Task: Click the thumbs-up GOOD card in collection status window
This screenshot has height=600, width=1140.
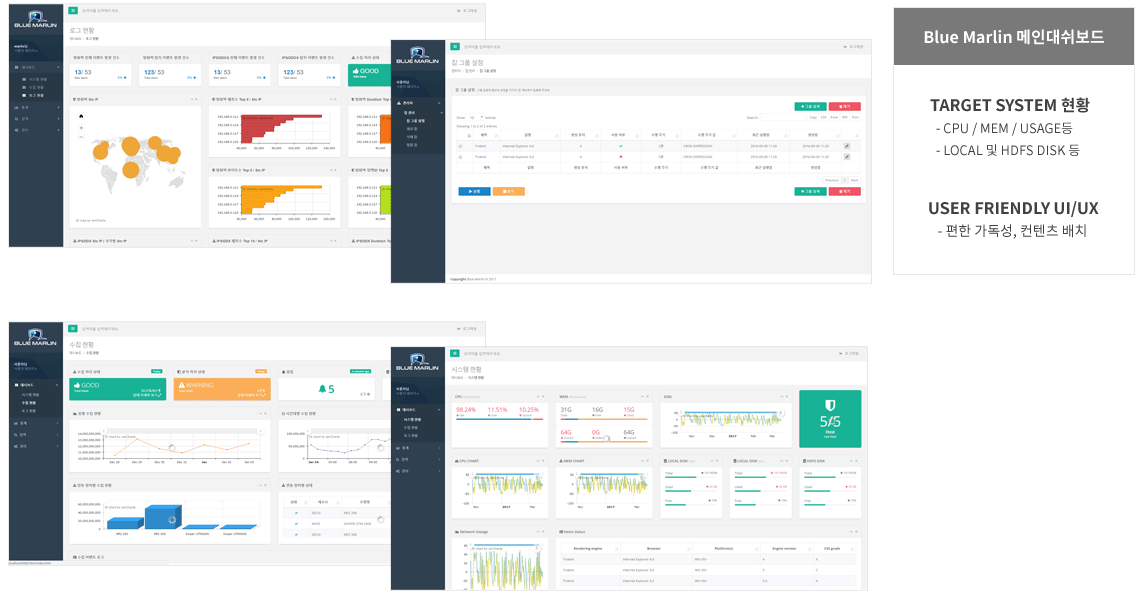Action: [118, 389]
